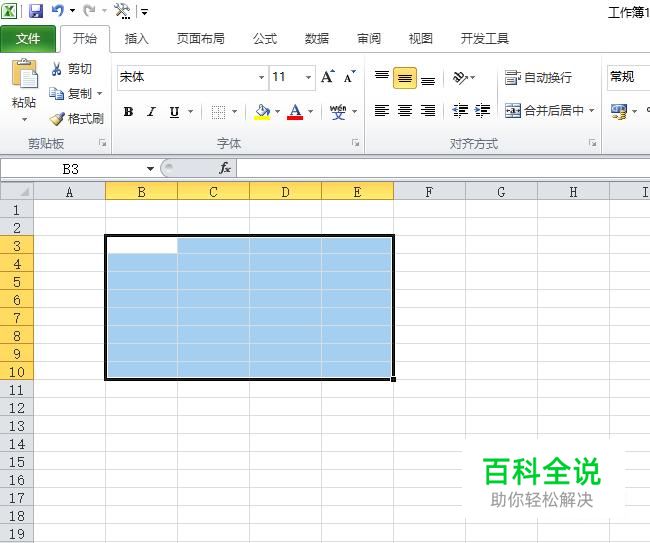Screen dimensions: 650x543
Task: Open the Name Box dropdown arrow
Action: 150,169
